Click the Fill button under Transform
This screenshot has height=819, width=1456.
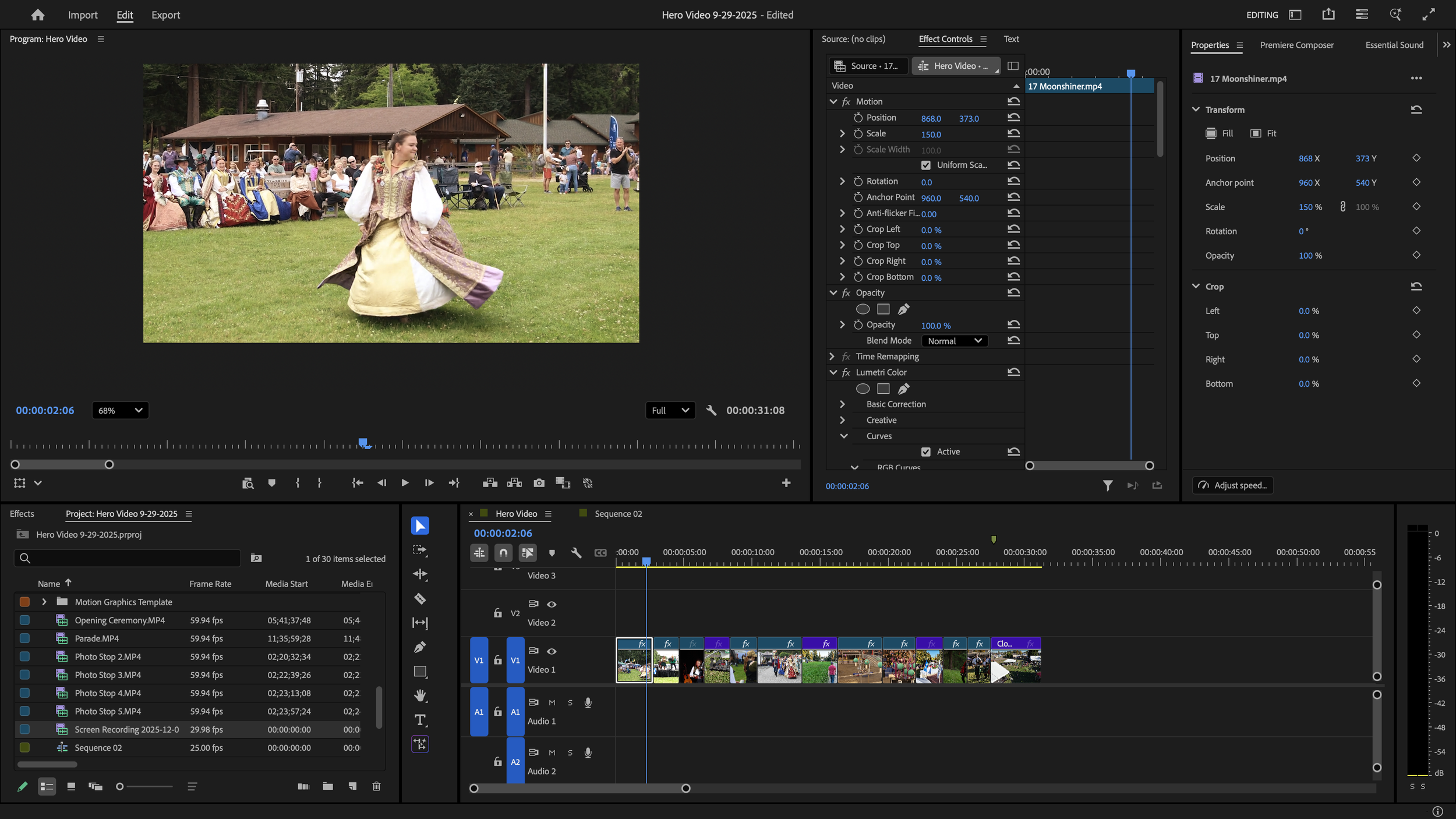pyautogui.click(x=1220, y=133)
